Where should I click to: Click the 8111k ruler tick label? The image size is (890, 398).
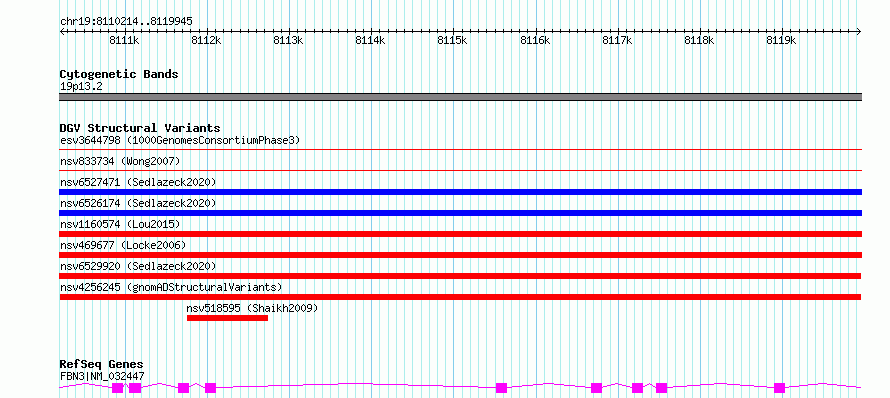[x=124, y=40]
